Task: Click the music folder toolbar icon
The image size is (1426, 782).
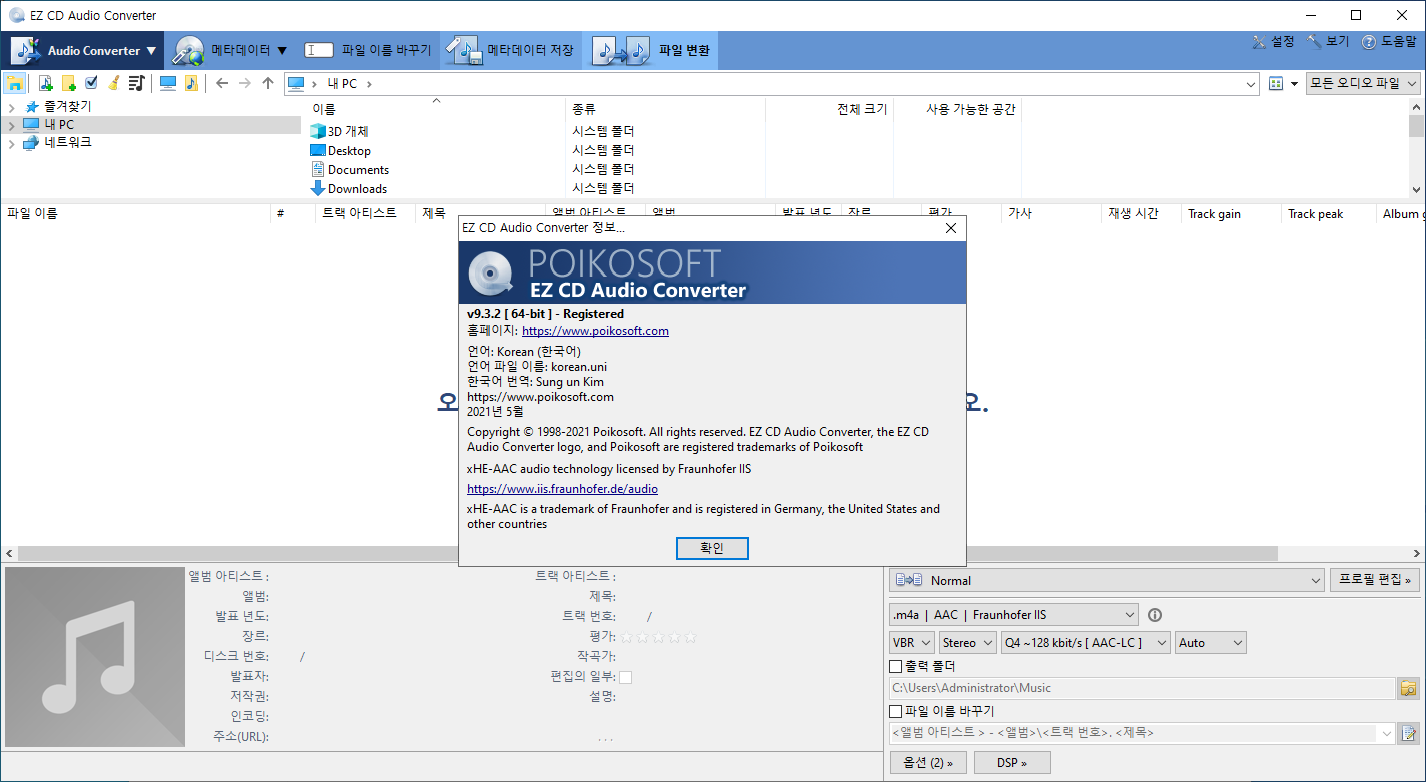Action: click(x=191, y=83)
